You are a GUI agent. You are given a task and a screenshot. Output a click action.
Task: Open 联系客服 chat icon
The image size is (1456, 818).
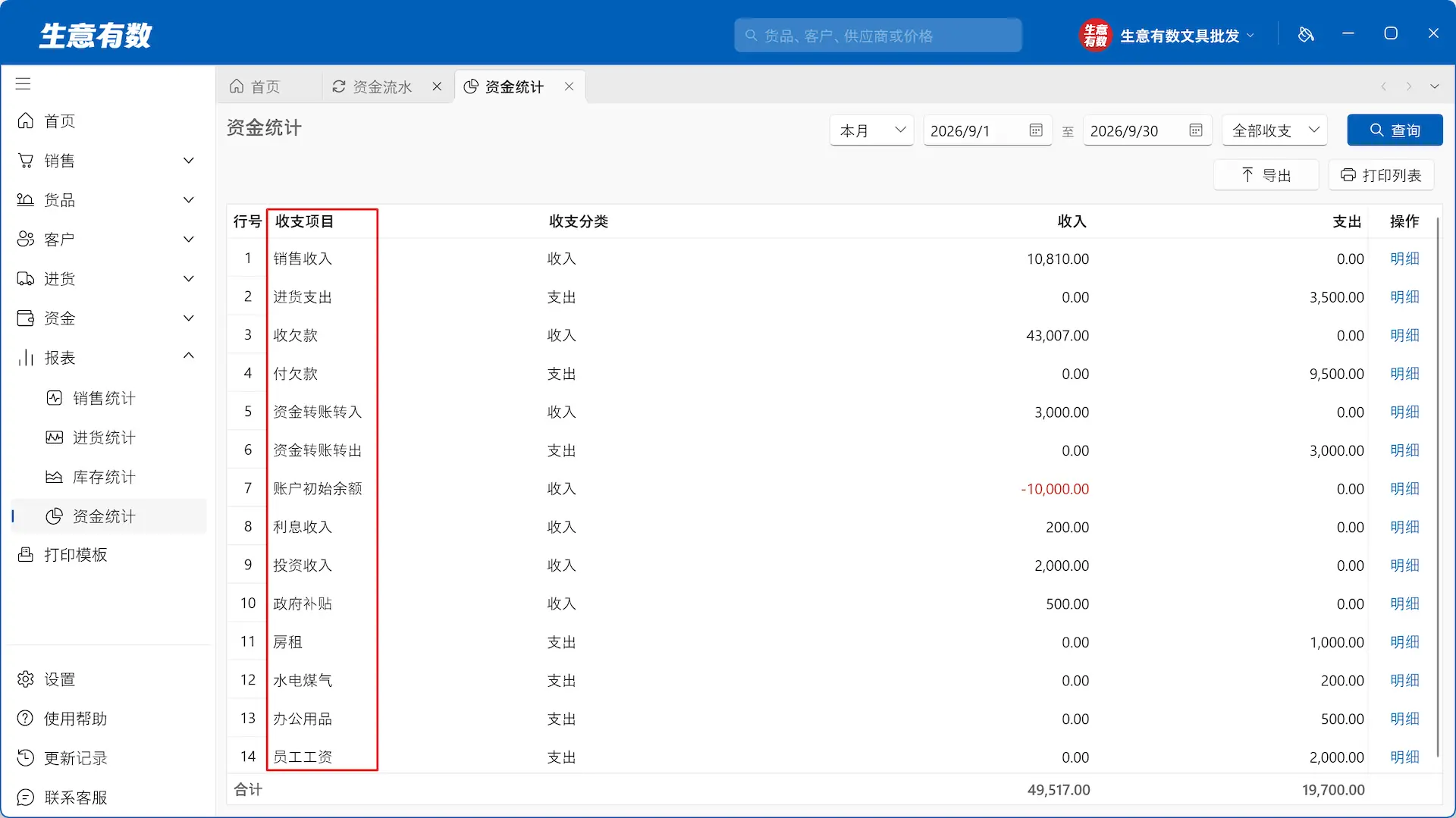(26, 798)
